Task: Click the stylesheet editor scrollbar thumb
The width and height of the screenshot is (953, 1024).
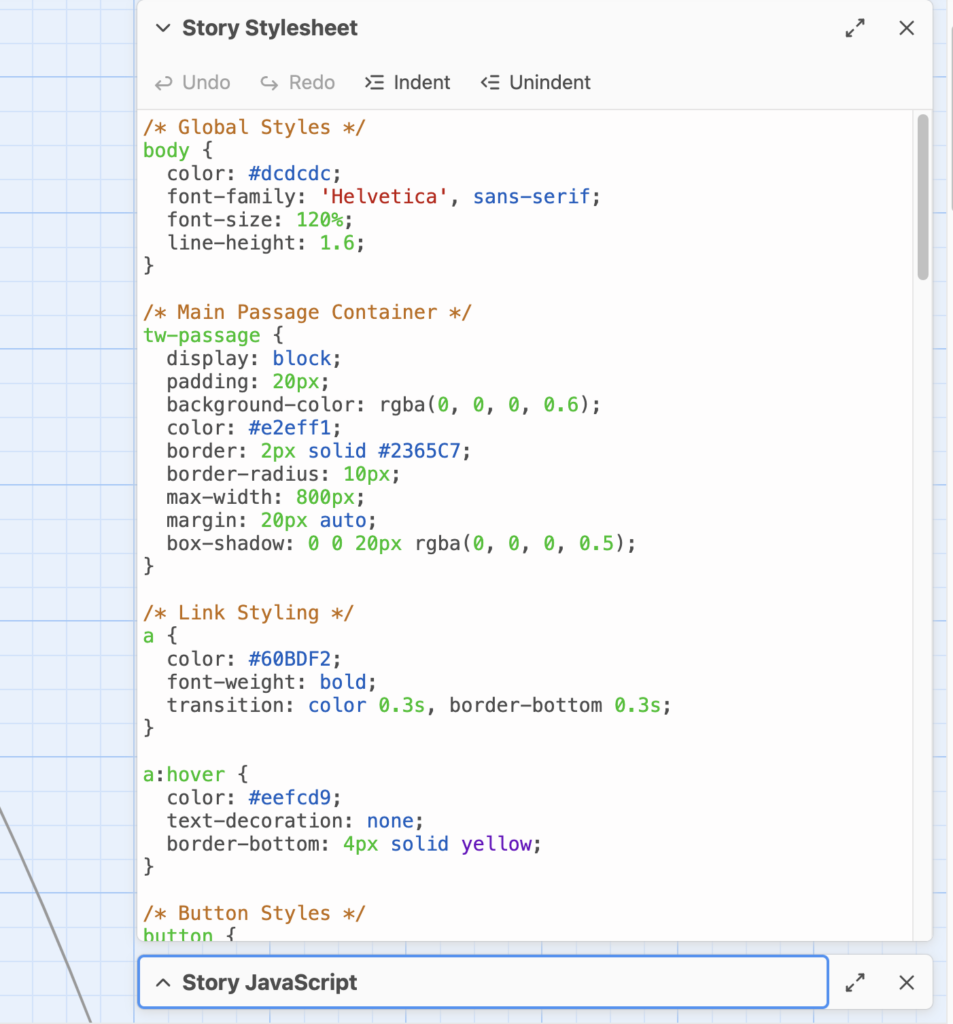Action: click(922, 197)
